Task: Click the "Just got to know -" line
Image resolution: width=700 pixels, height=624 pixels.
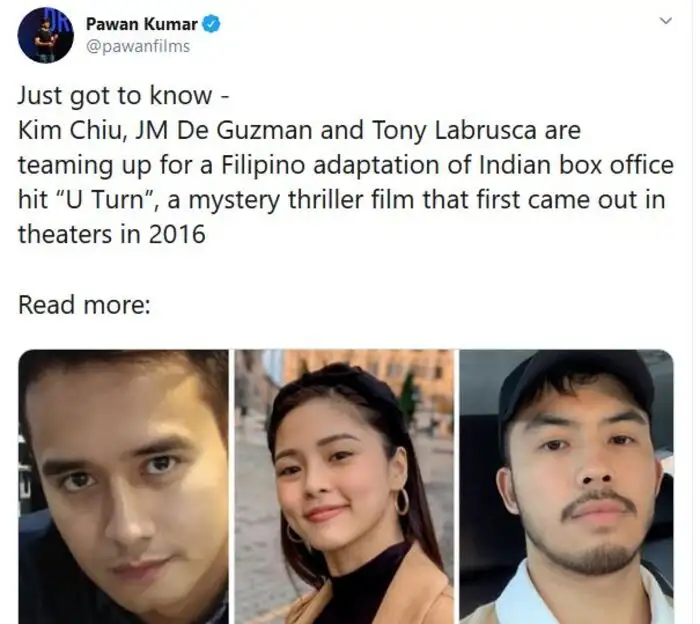Action: pyautogui.click(x=124, y=96)
